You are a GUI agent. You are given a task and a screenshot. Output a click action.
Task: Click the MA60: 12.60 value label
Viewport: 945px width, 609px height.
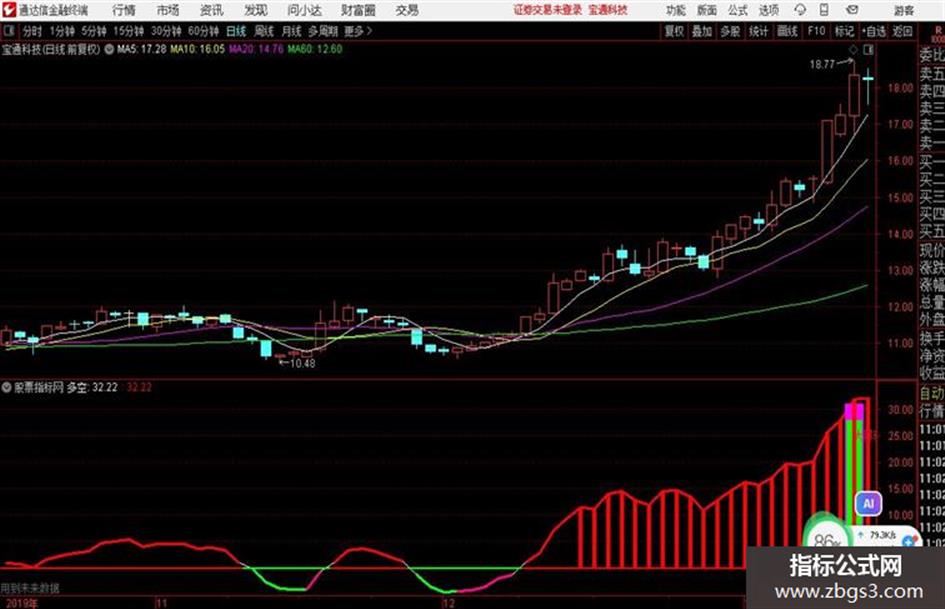315,49
